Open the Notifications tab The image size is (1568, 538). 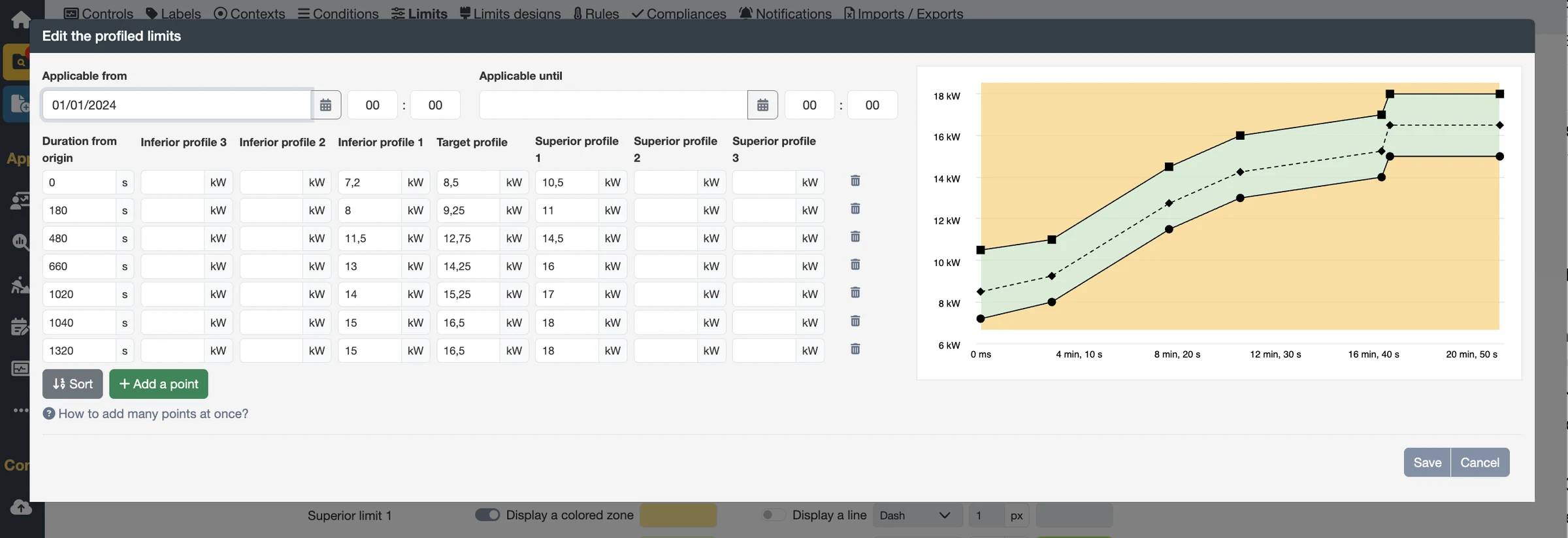785,14
